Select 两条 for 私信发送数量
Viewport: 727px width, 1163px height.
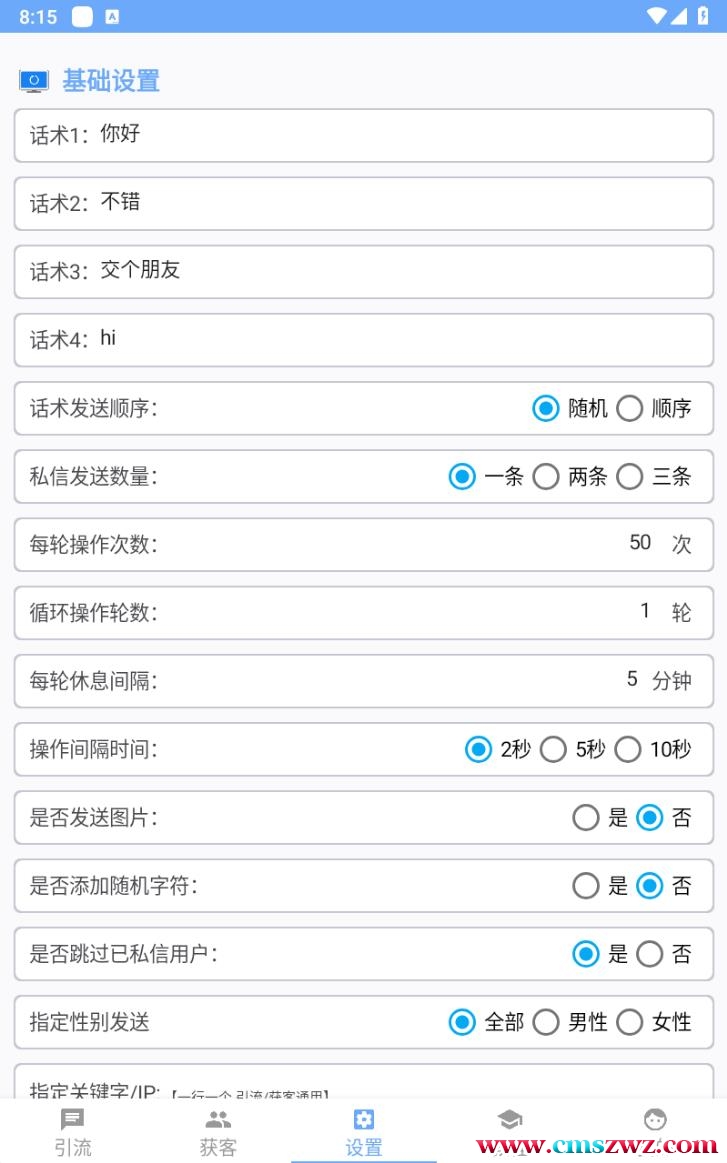pyautogui.click(x=546, y=477)
